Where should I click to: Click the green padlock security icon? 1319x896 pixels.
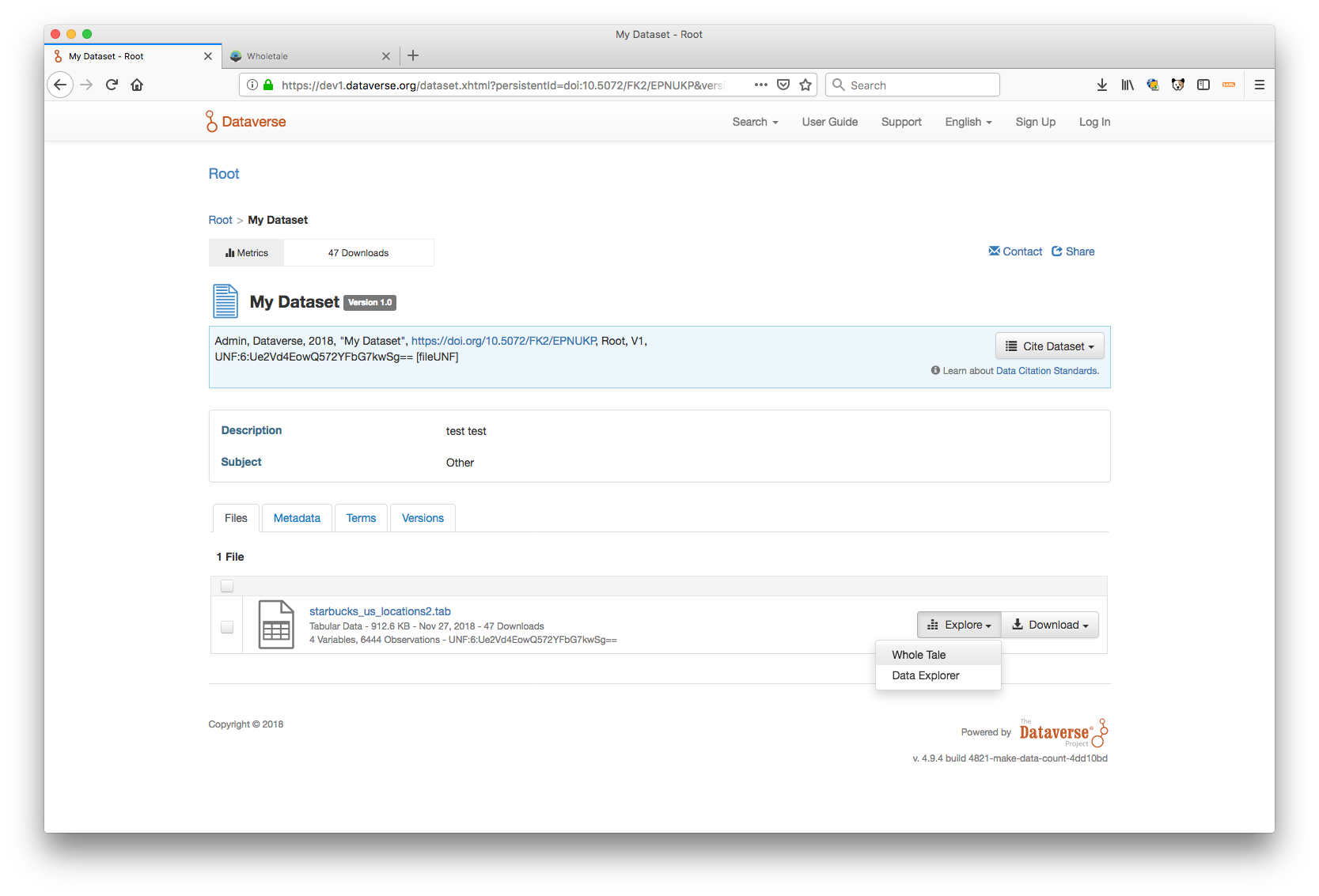268,85
